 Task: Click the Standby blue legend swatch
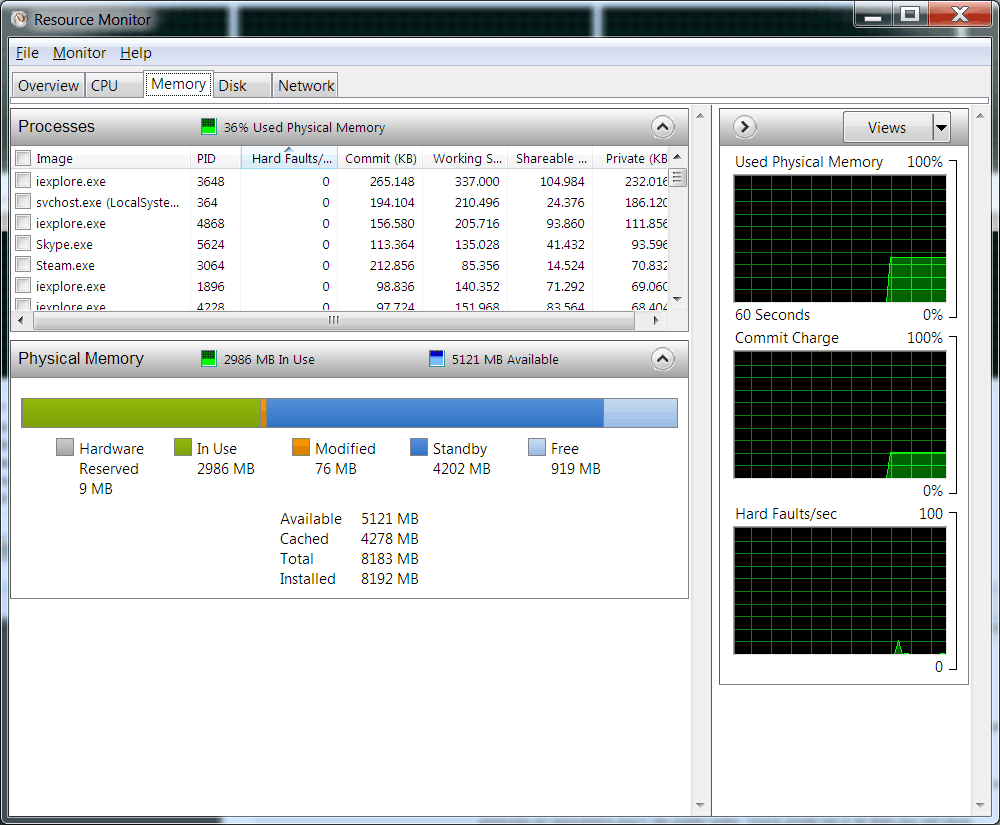tap(418, 447)
